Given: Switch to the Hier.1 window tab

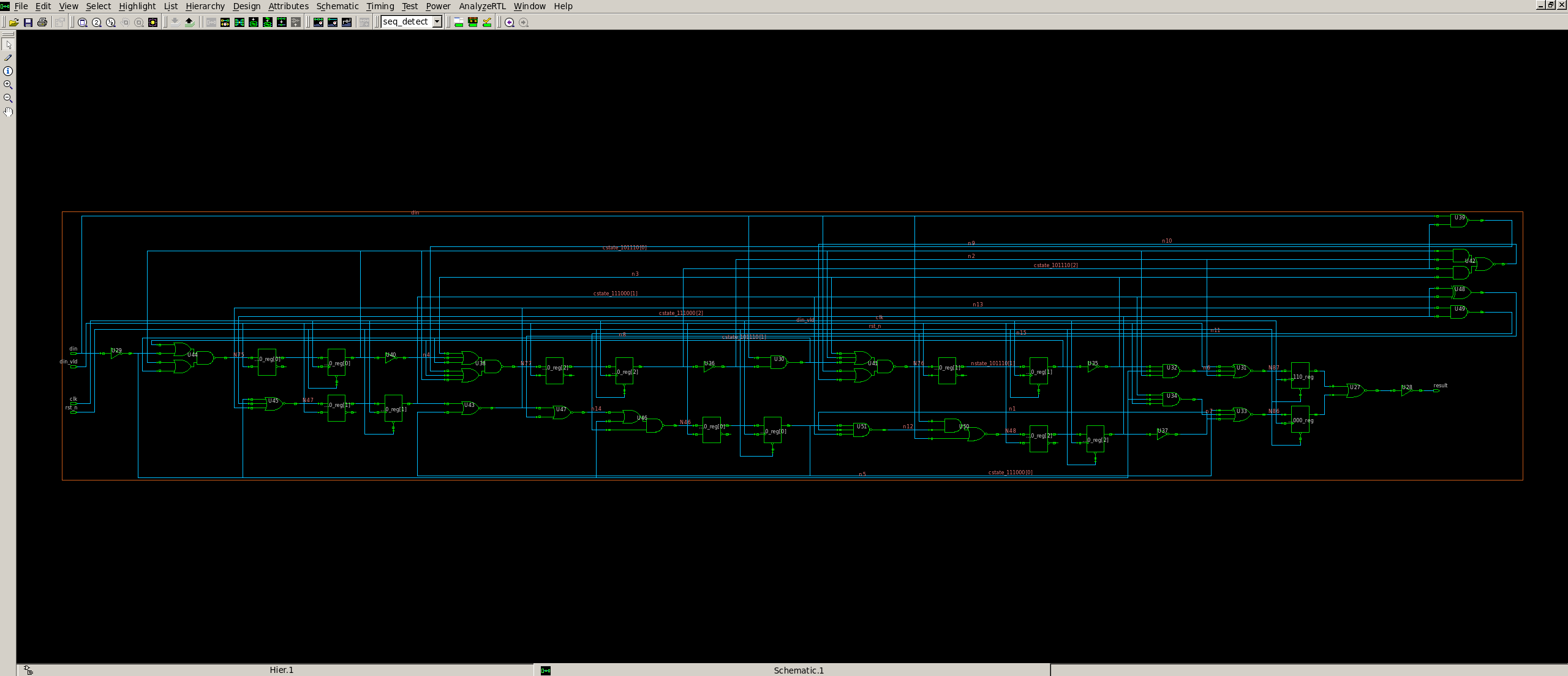Looking at the screenshot, I should coord(281,670).
